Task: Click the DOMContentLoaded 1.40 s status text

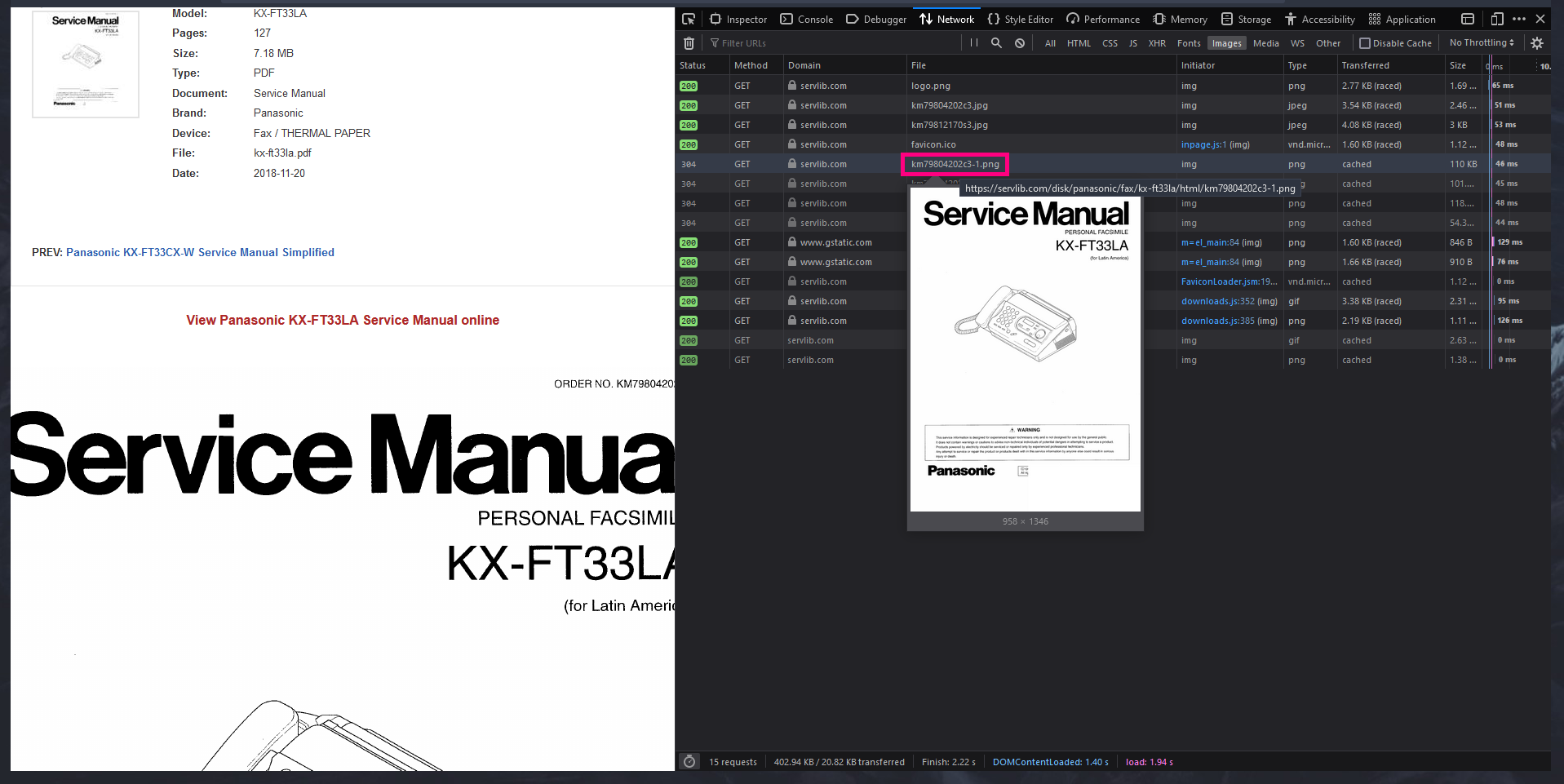Action: tap(1050, 762)
